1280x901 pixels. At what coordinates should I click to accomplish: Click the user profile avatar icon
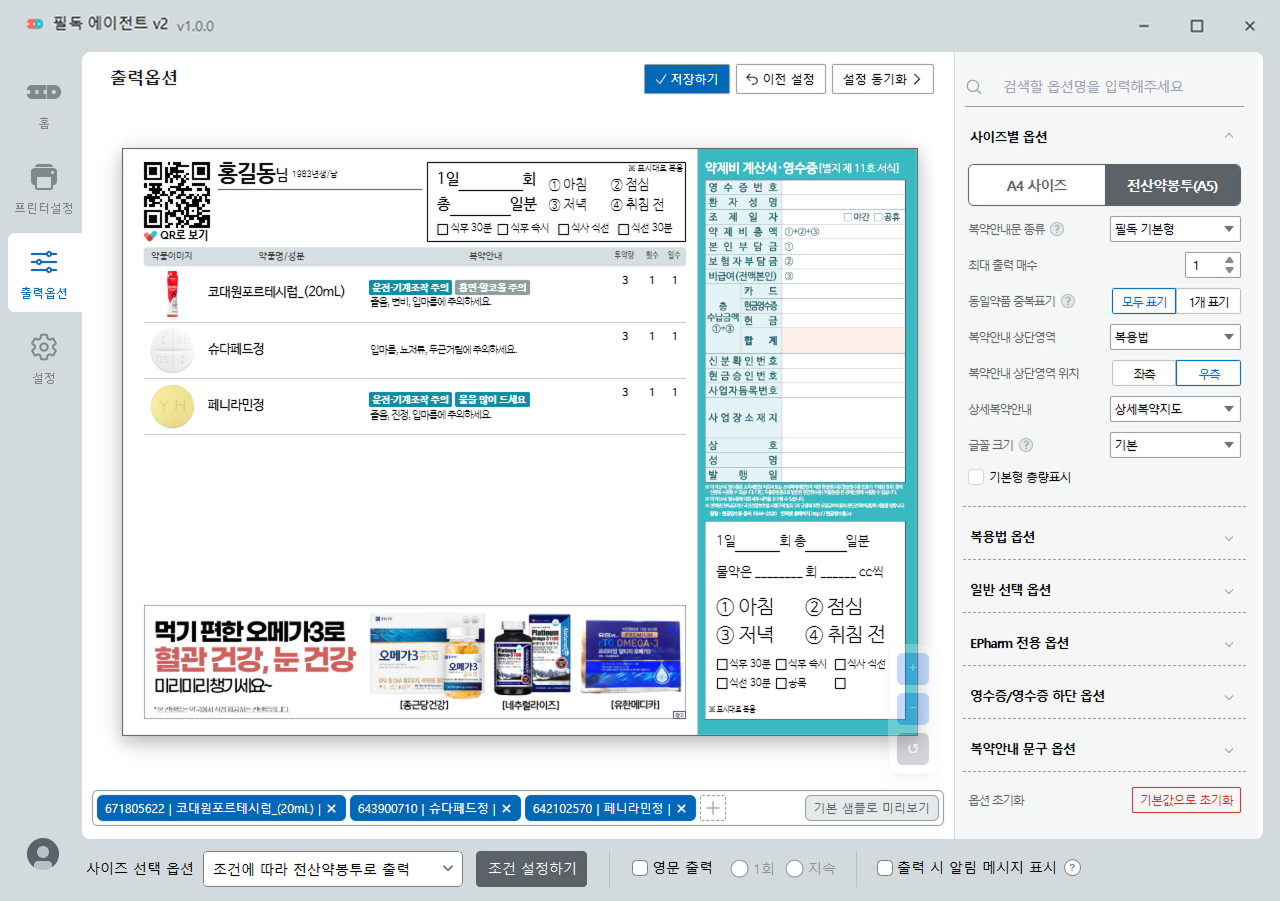[x=43, y=853]
